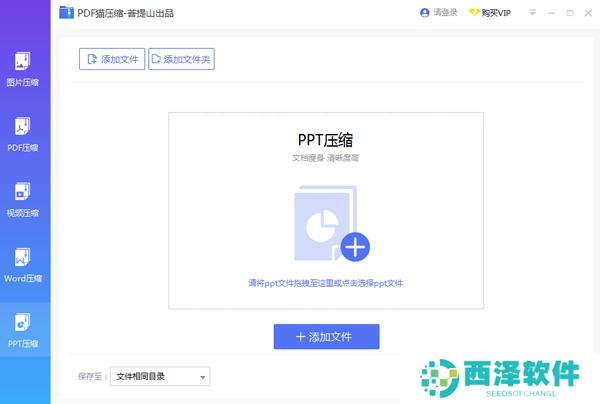Click the user avatar icon
The image size is (600, 404).
click(425, 13)
